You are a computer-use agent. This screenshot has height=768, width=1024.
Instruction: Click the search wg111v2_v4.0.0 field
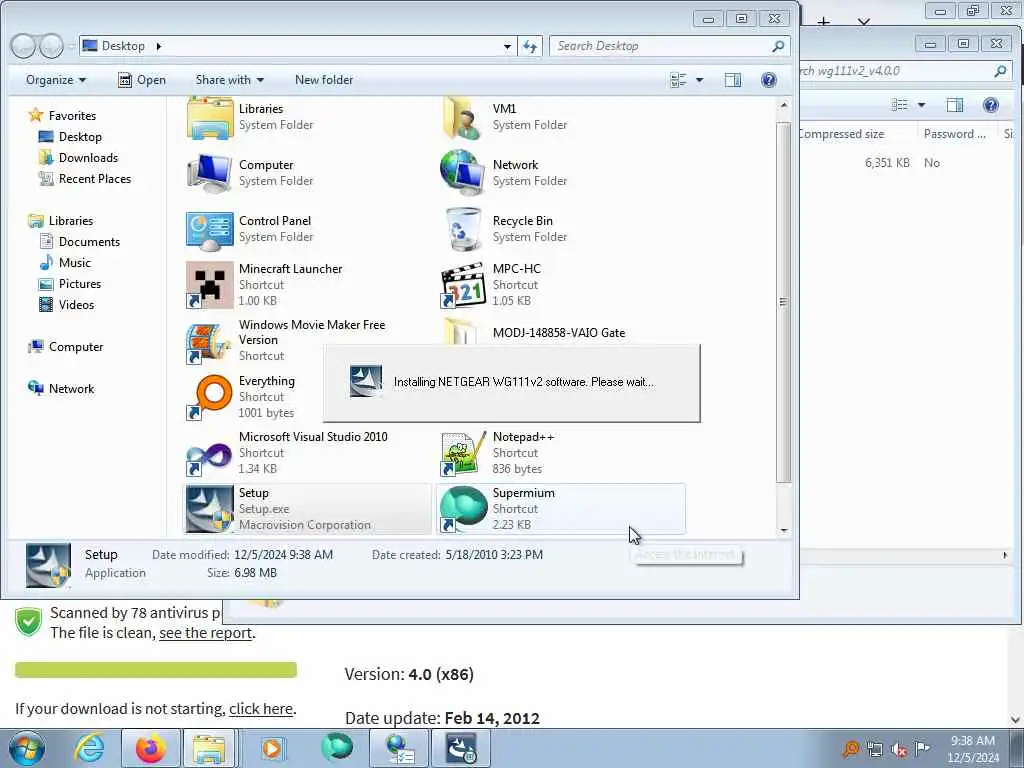[x=904, y=71]
